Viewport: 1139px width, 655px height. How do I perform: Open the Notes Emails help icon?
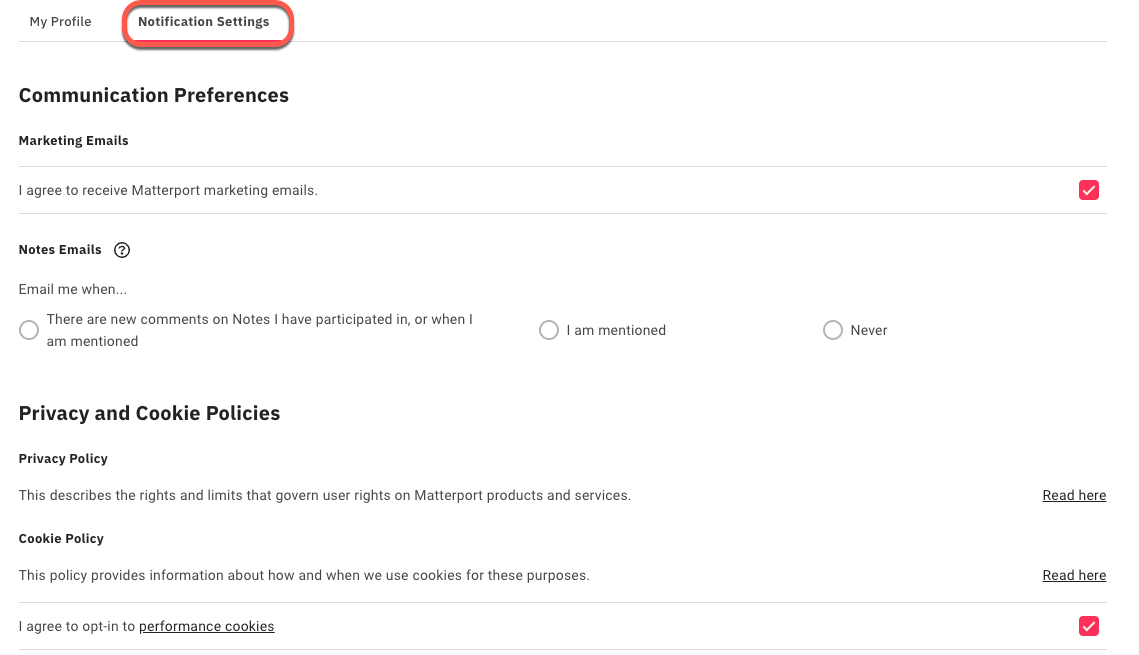(x=122, y=250)
